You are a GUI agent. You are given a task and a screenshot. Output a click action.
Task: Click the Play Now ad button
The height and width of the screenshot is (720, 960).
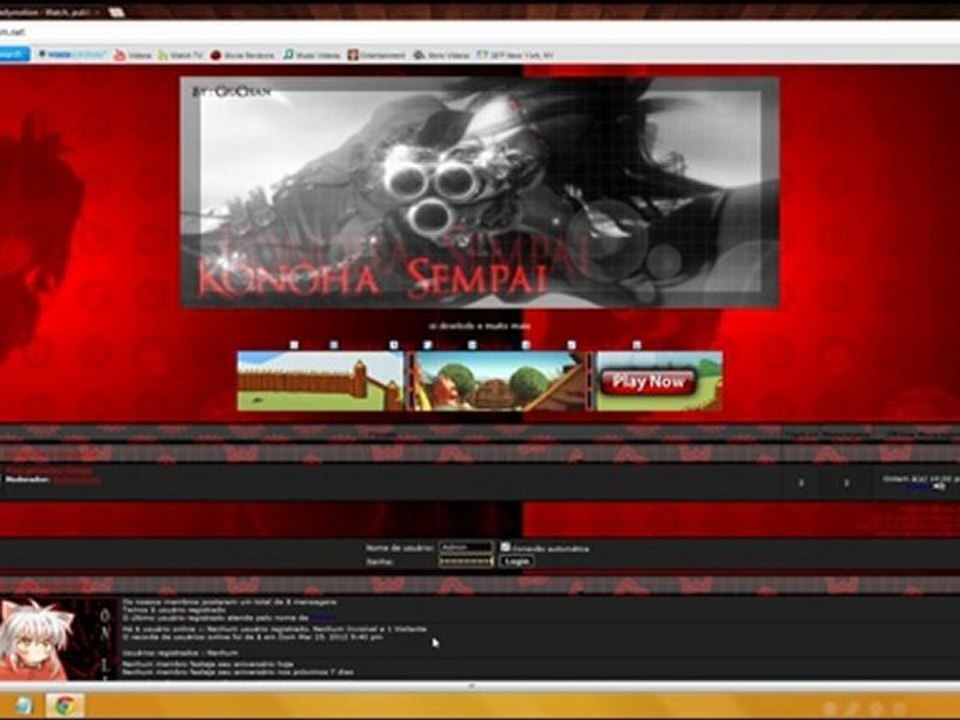[648, 382]
